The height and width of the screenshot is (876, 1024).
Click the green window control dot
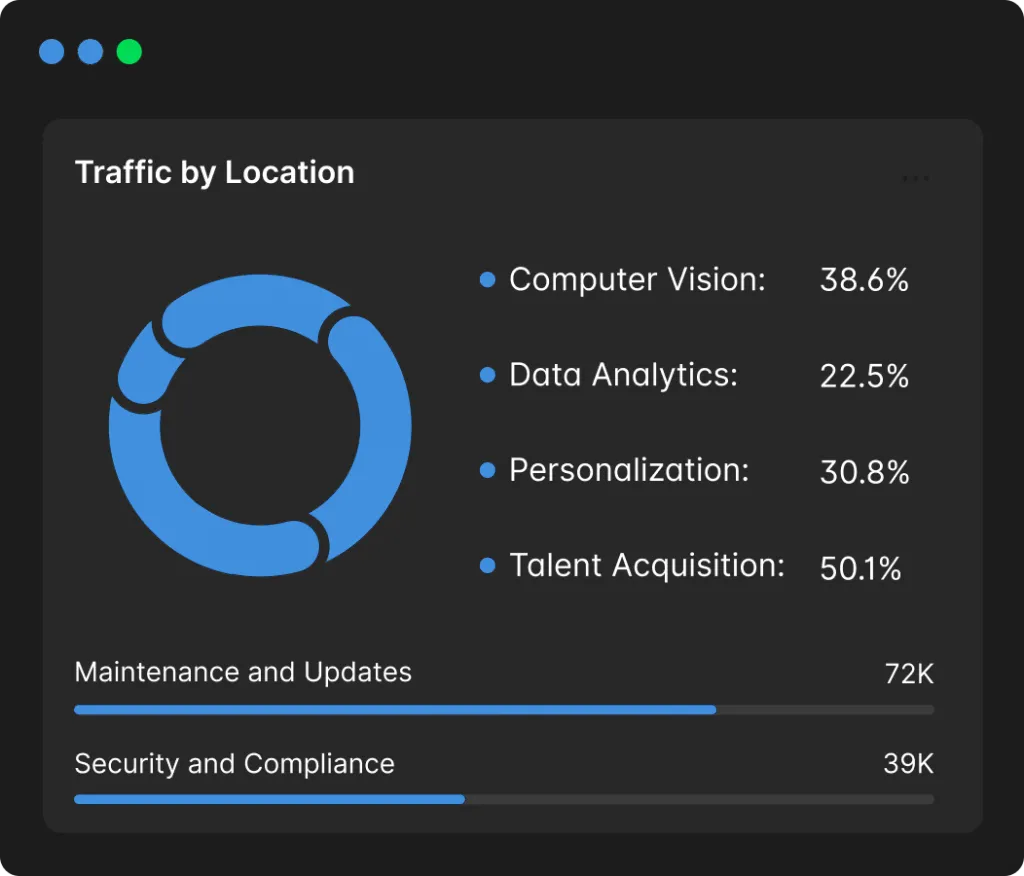(x=129, y=52)
